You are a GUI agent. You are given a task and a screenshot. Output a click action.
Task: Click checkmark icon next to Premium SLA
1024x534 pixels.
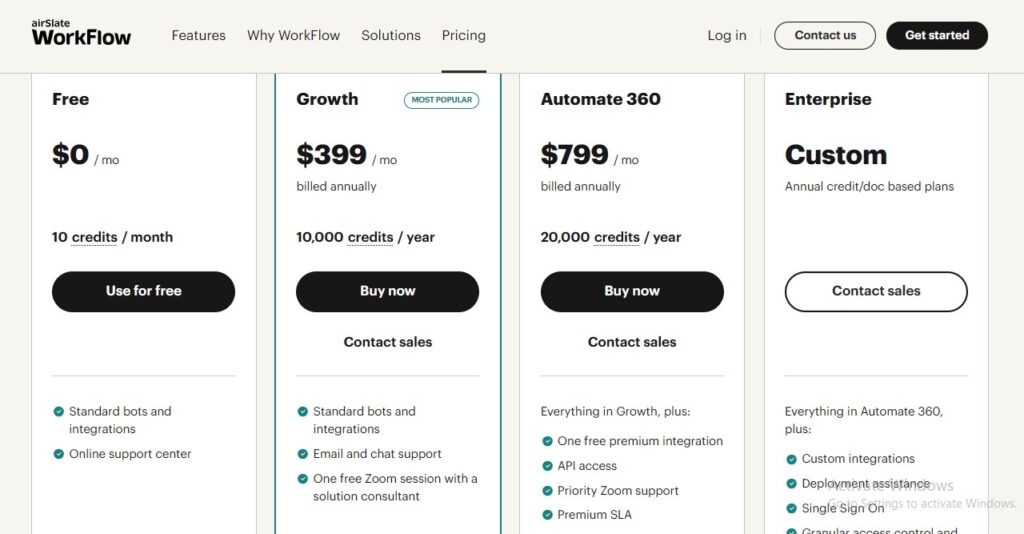[547, 515]
